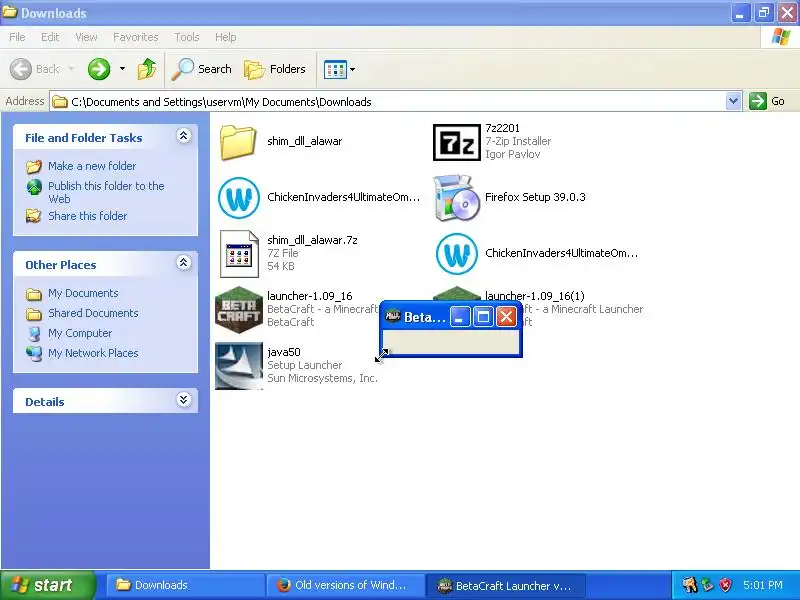800x600 pixels.
Task: Click the Make a new folder icon
Action: pyautogui.click(x=34, y=166)
